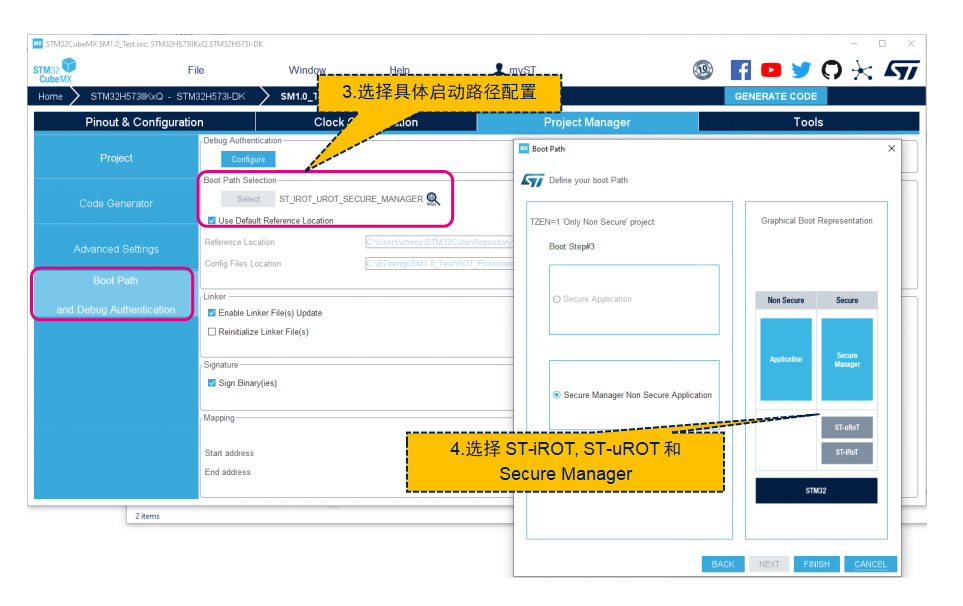Click the Application block in boot diagram
963x606 pixels.
pyautogui.click(x=786, y=359)
